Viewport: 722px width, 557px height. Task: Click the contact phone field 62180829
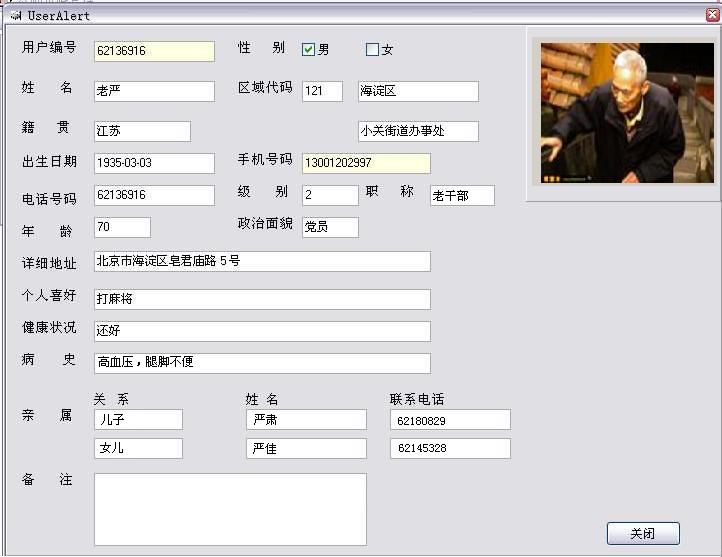pos(450,419)
